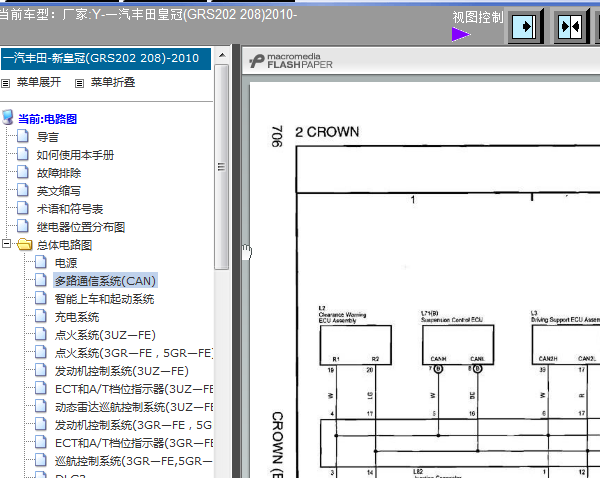
Task: Open the 充电系统 diagram
Action: (x=77, y=317)
